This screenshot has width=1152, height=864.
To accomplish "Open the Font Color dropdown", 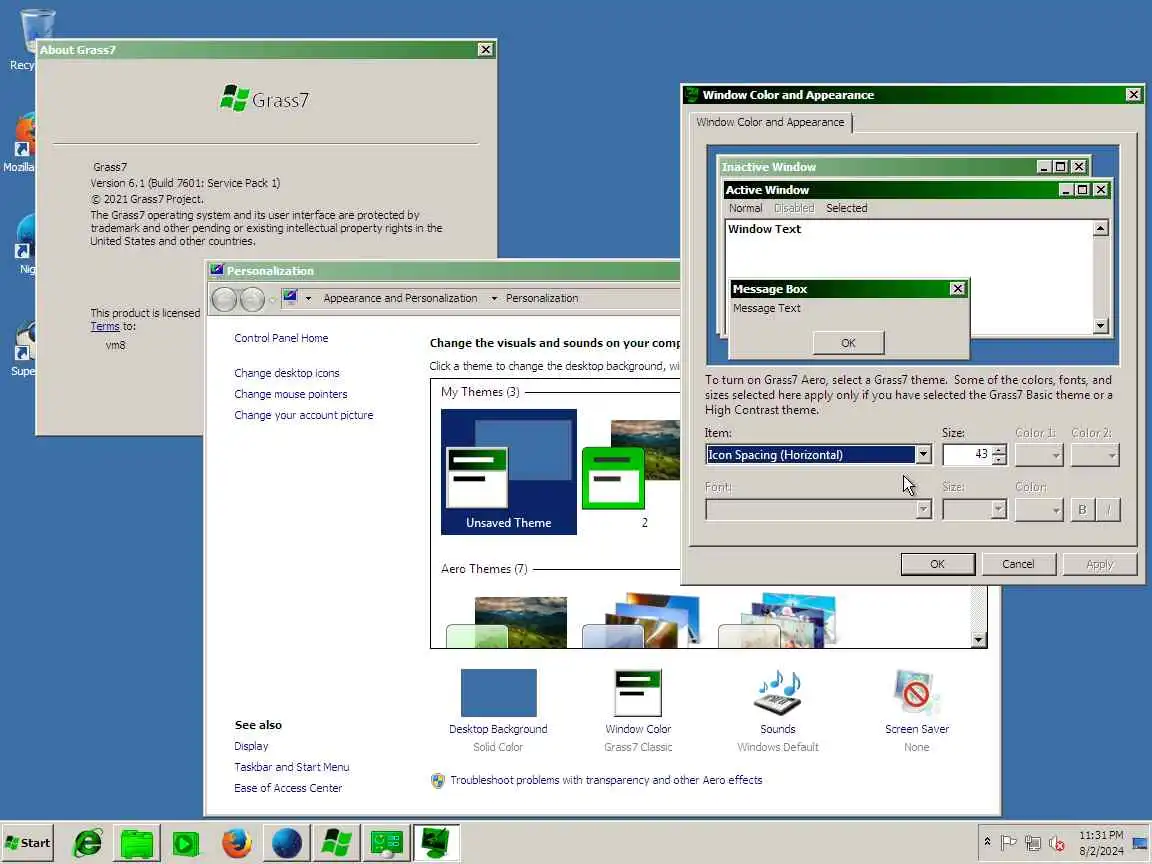I will [1039, 509].
